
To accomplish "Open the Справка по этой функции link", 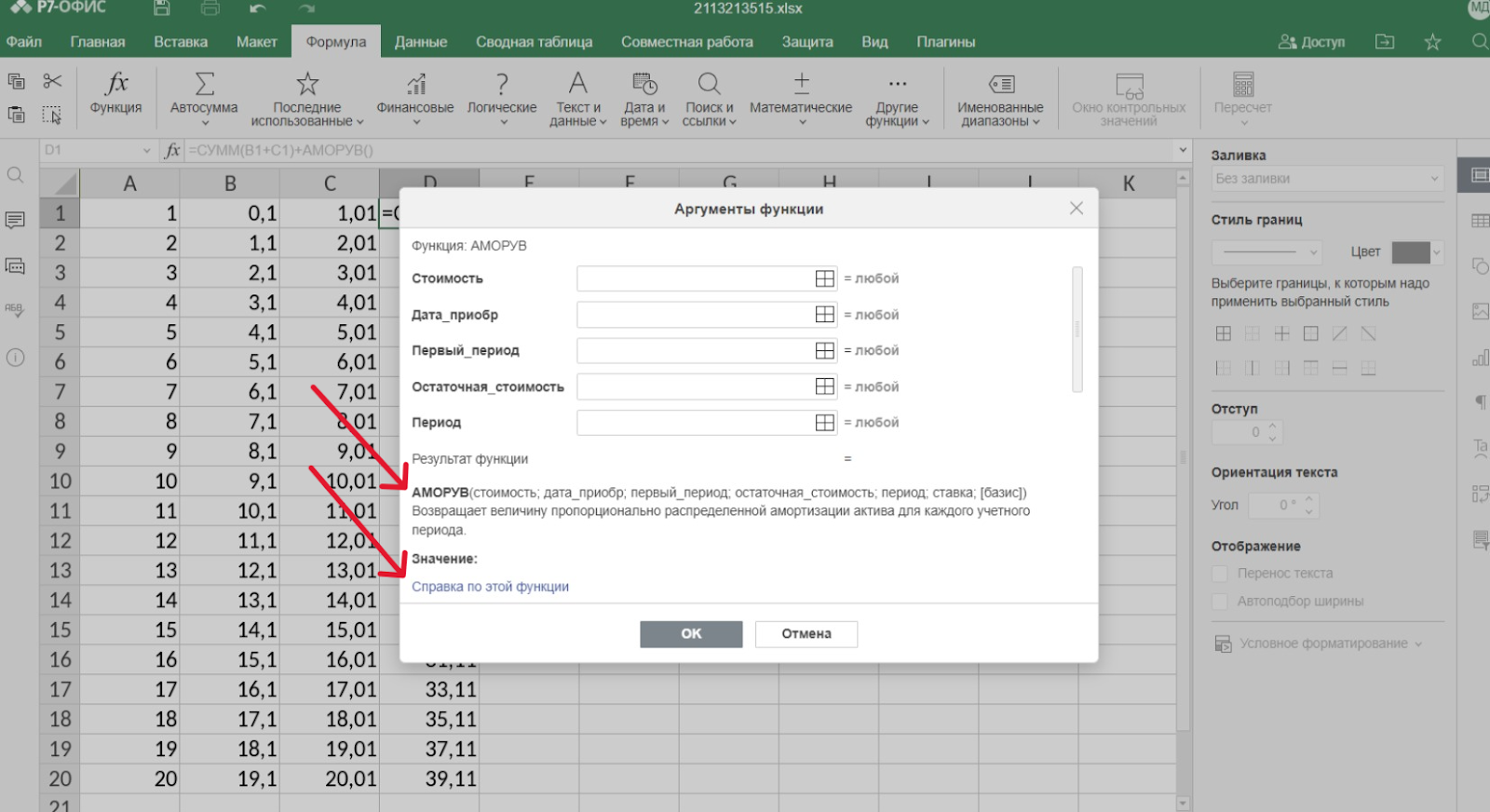I will 490,587.
